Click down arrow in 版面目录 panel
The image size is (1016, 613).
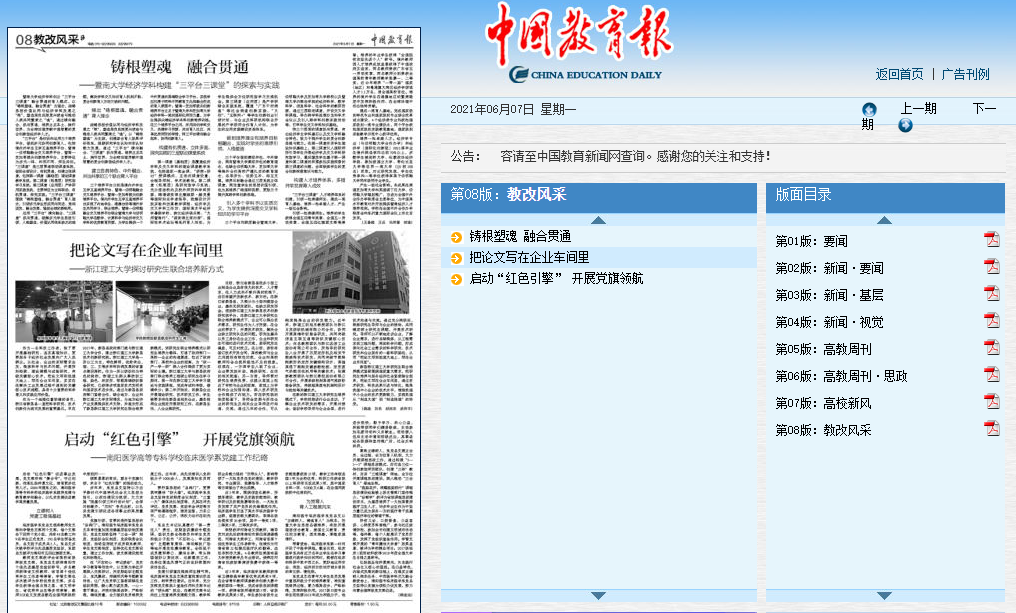pos(884,596)
